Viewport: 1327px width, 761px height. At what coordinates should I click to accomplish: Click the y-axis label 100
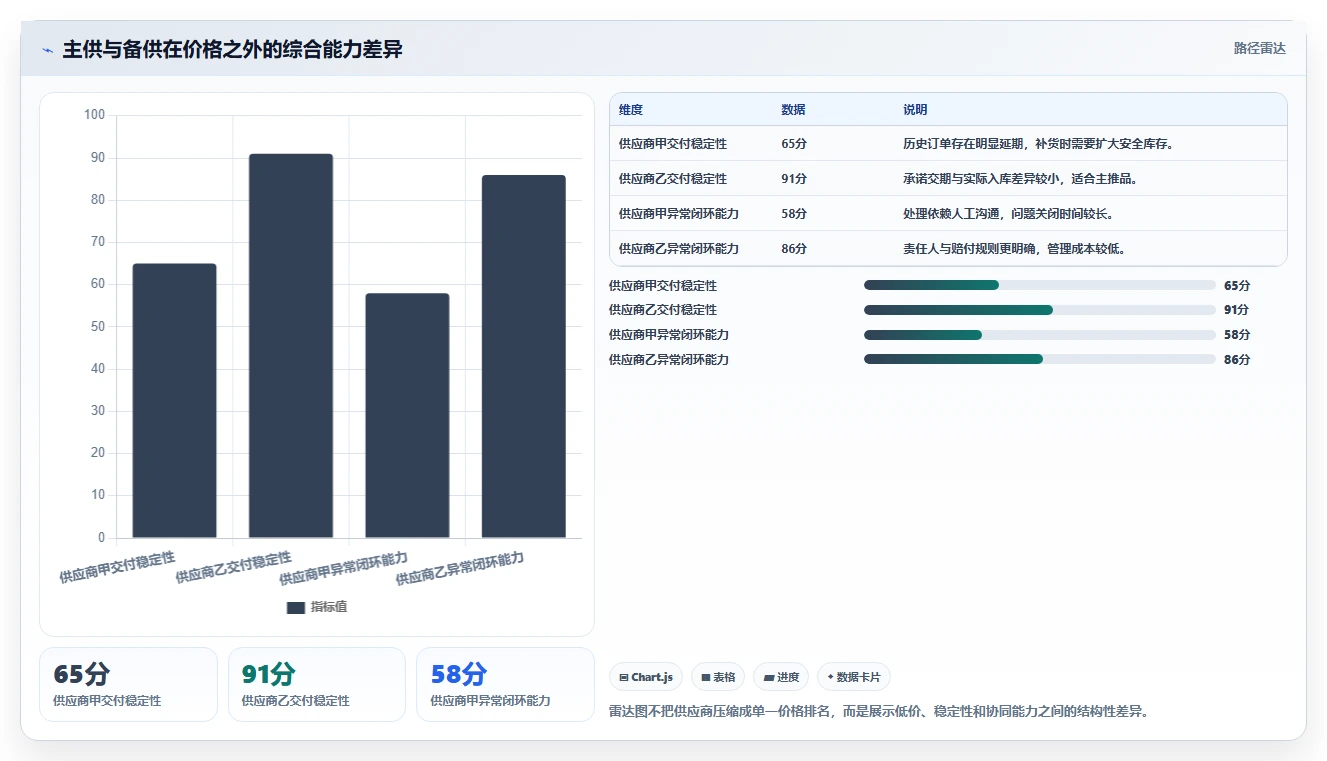pos(94,115)
